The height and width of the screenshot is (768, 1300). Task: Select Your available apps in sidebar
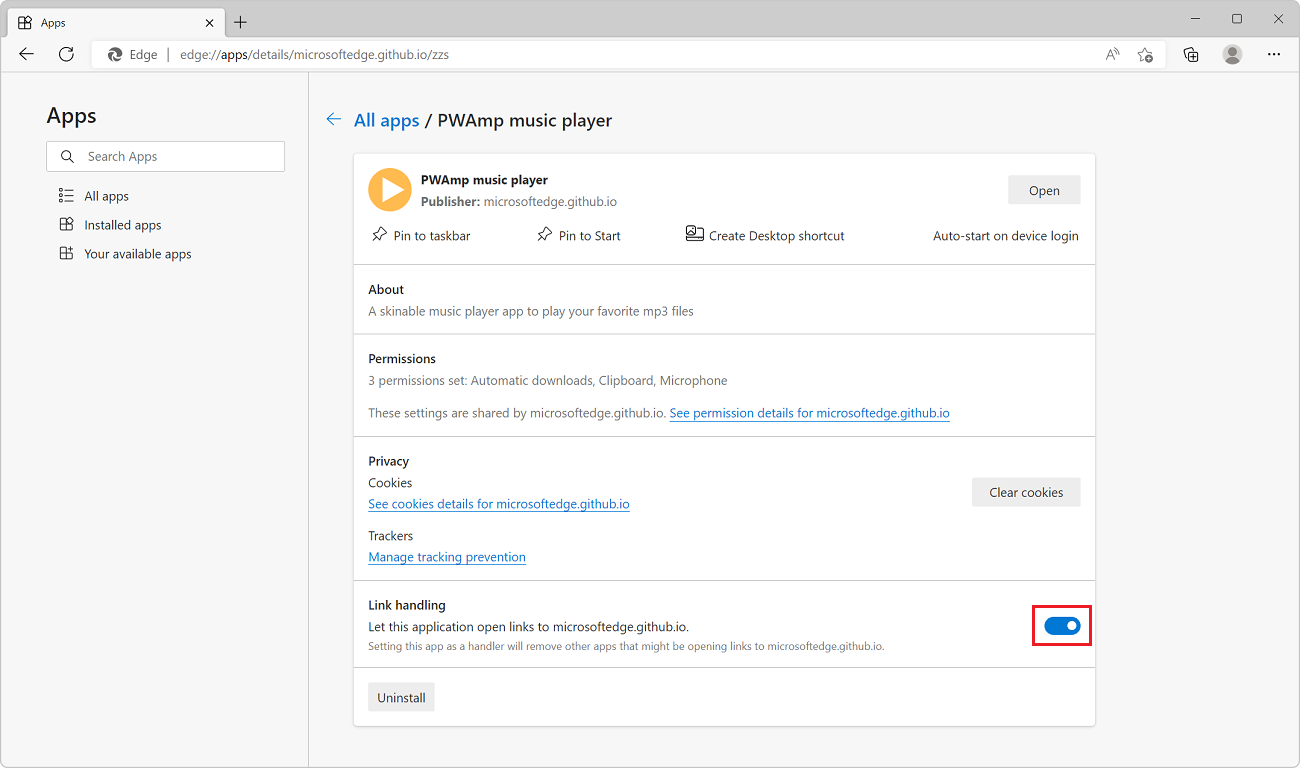[124, 254]
